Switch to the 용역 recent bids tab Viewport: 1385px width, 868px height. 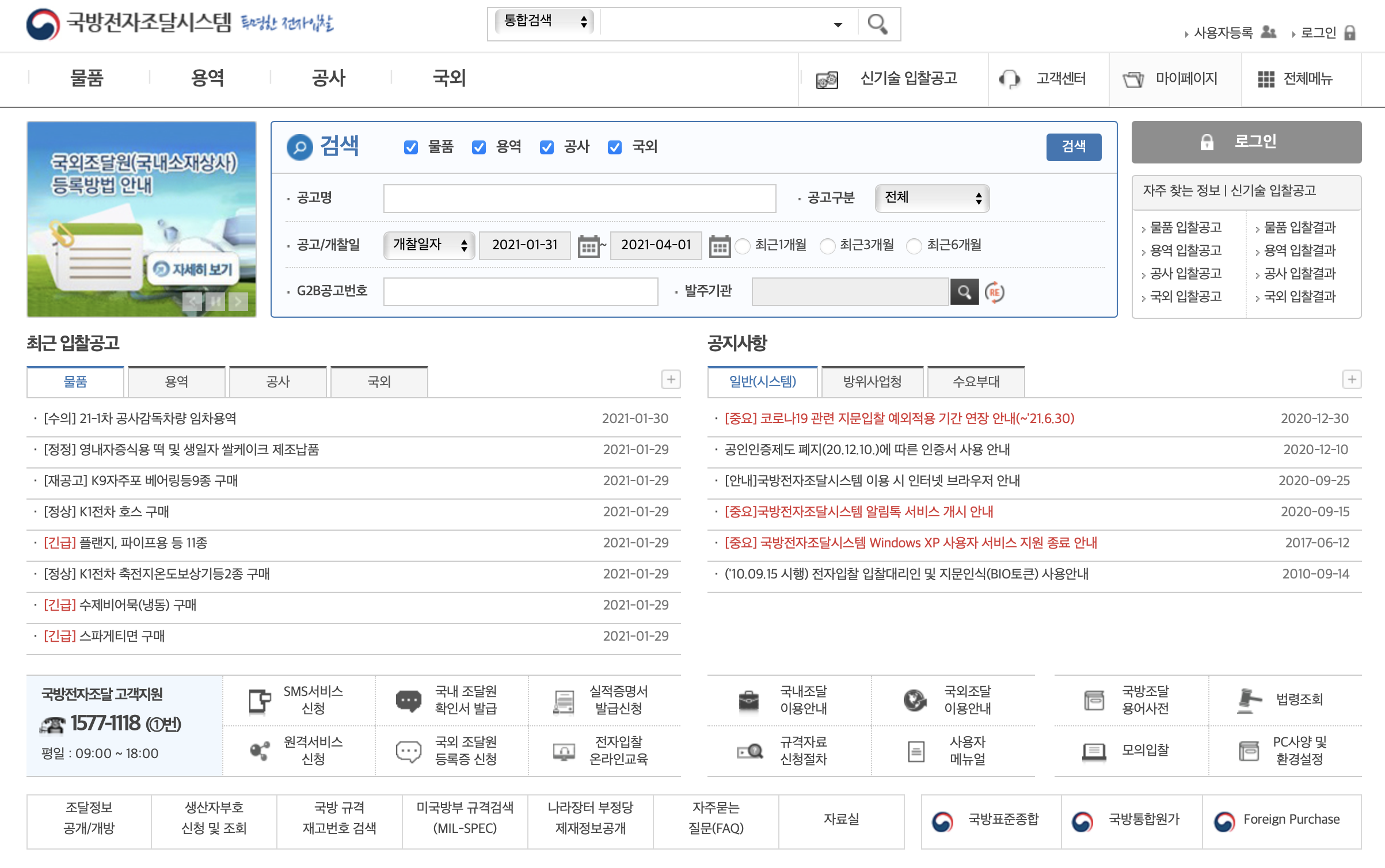point(177,382)
